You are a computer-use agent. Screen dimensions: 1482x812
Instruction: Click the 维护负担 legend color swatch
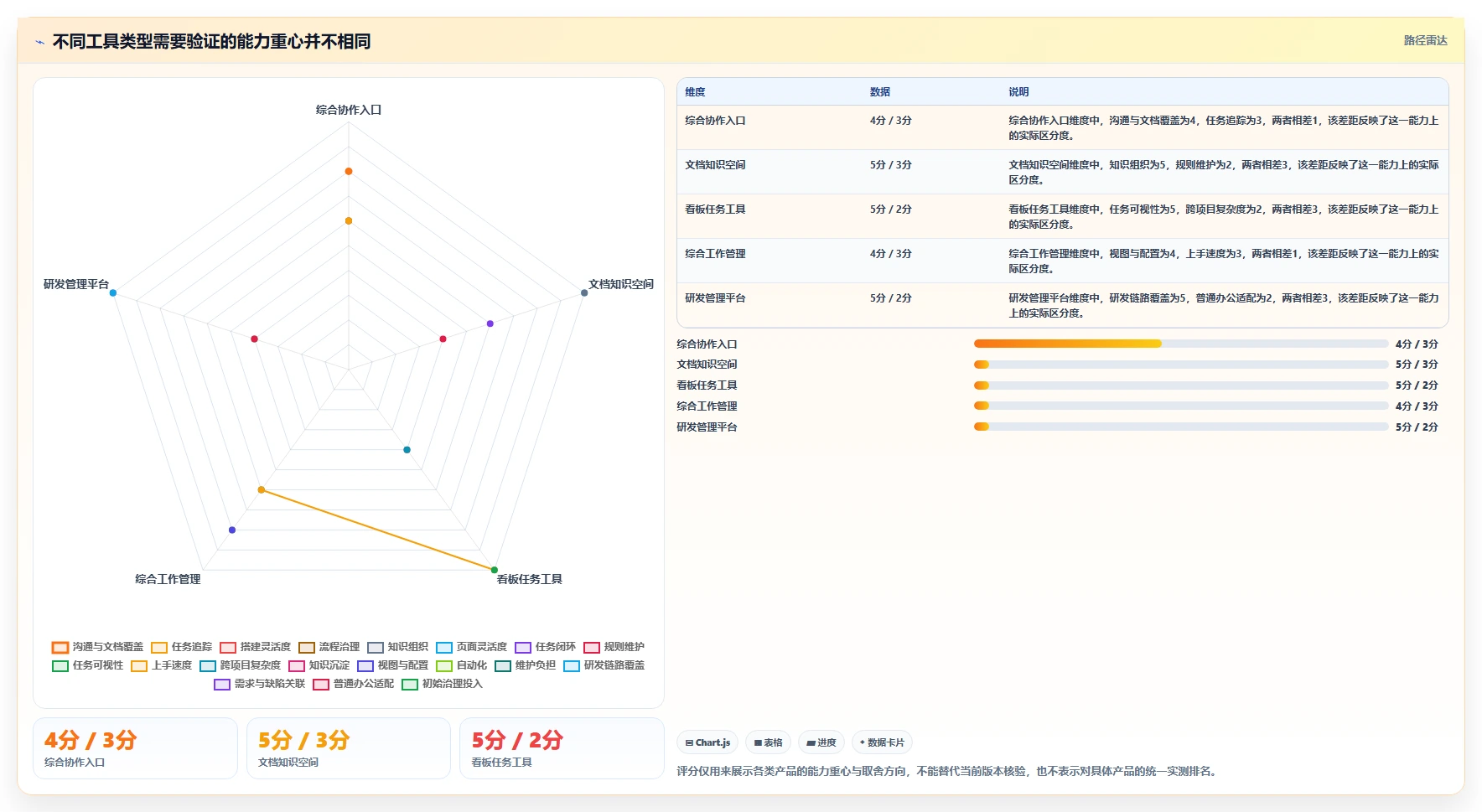[503, 666]
